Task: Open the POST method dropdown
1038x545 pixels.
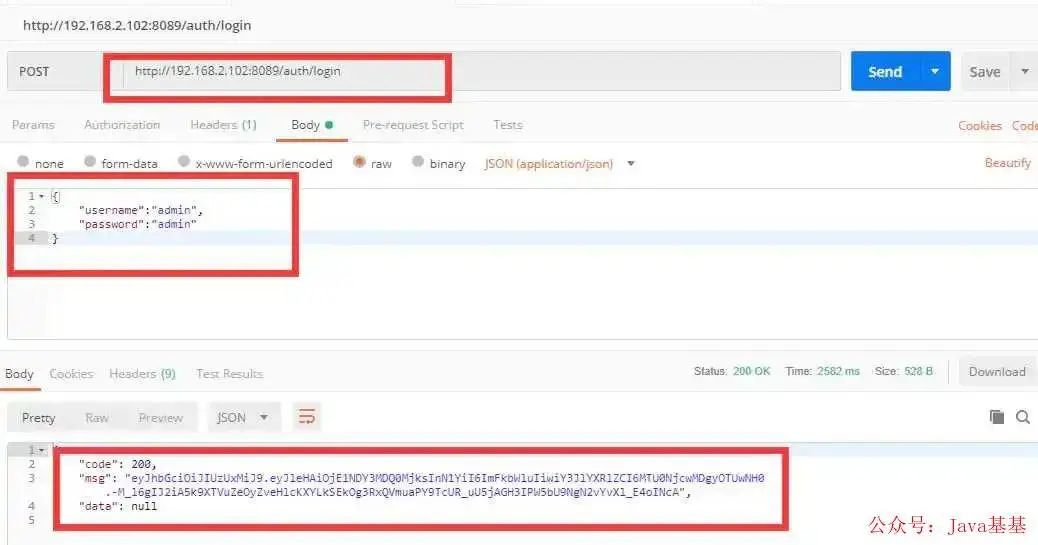Action: (x=54, y=72)
